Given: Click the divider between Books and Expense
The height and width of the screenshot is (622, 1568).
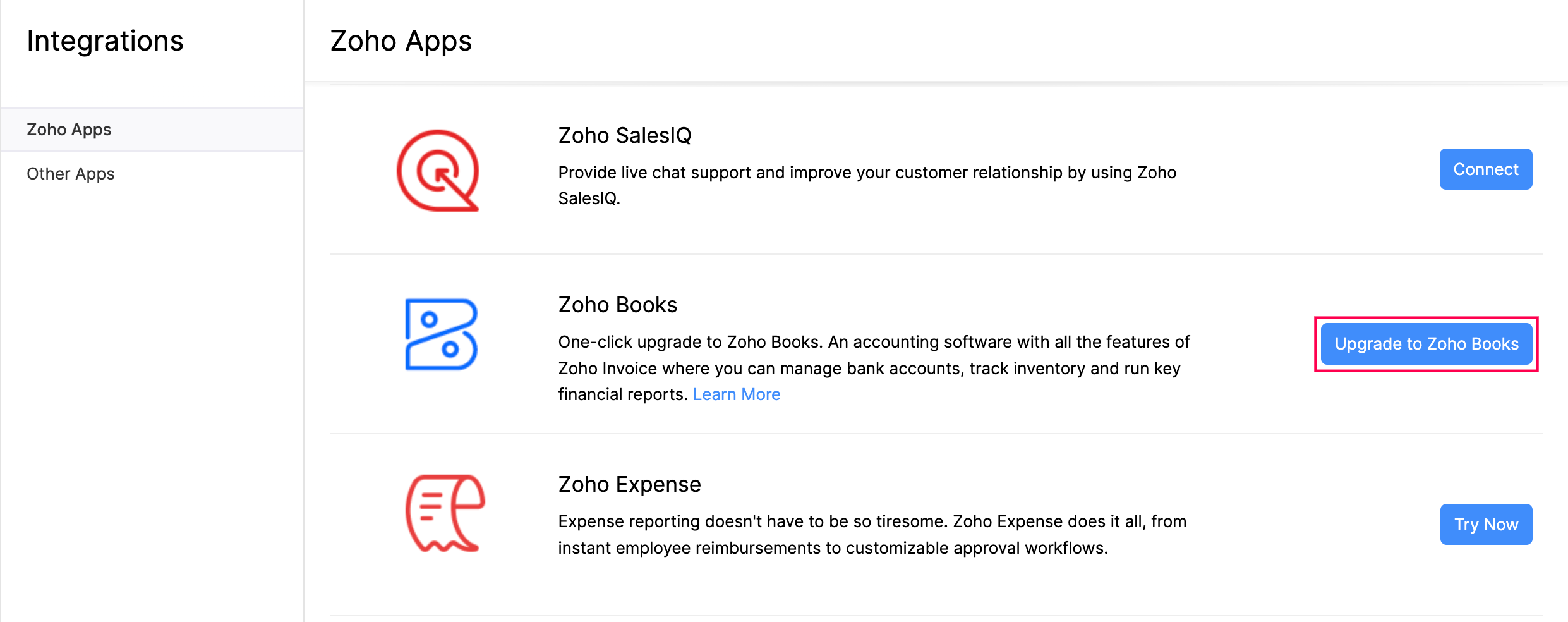Looking at the screenshot, I should [x=935, y=434].
